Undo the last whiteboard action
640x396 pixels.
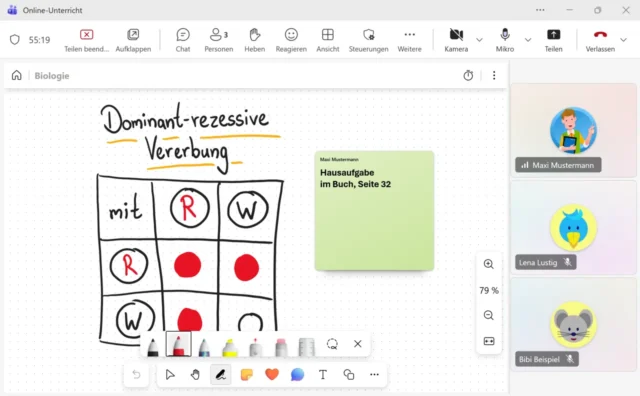pos(136,374)
